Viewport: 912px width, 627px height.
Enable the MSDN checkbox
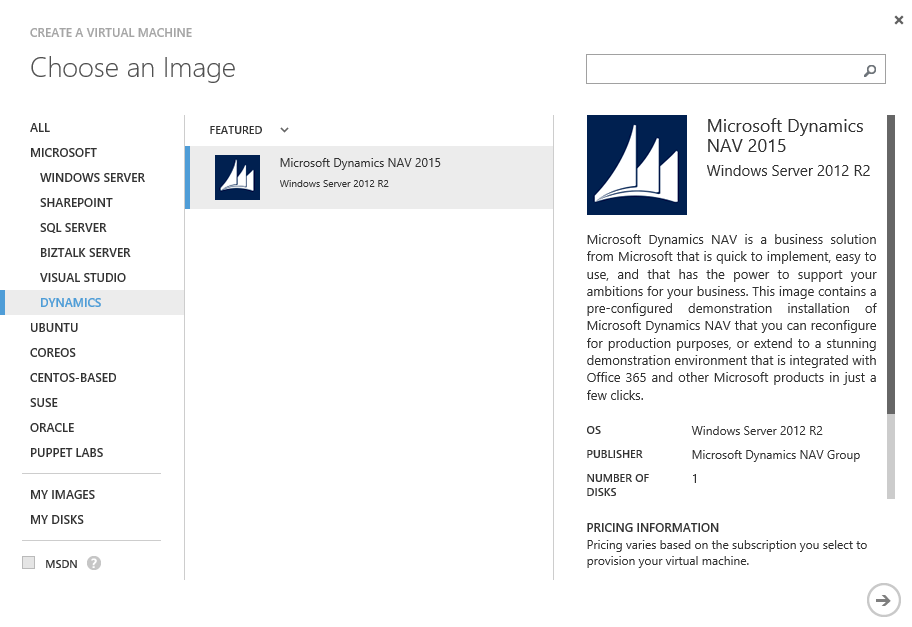coord(29,563)
